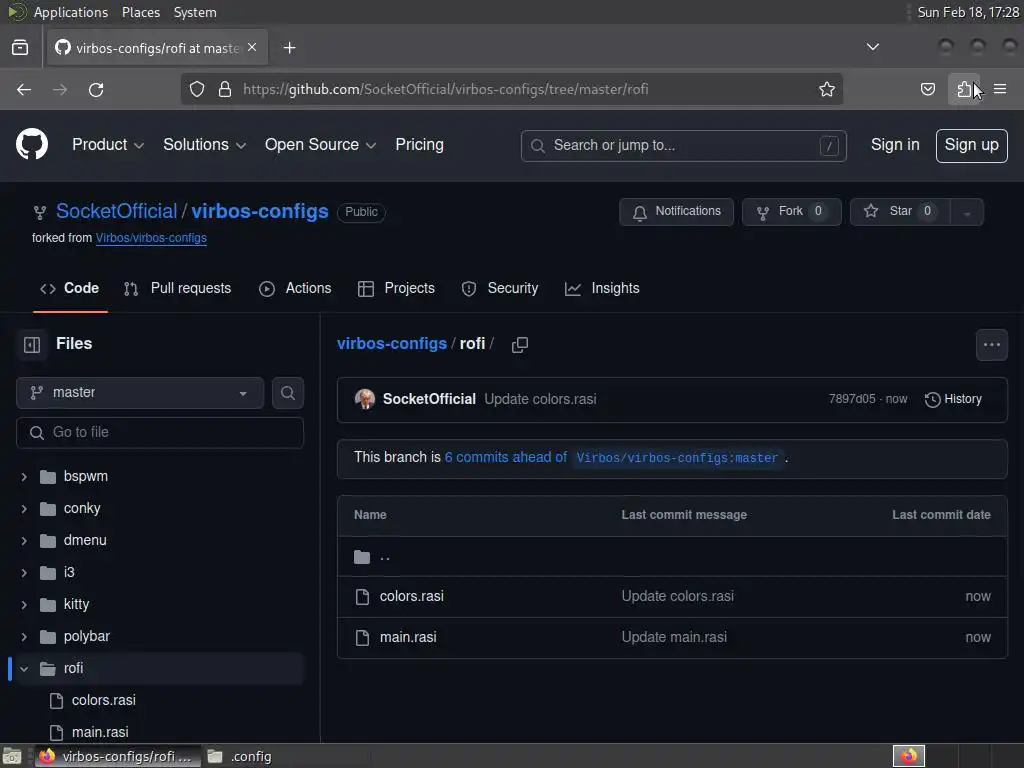1024x768 pixels.
Task: Expand the kitty folder
Action: (x=24, y=605)
